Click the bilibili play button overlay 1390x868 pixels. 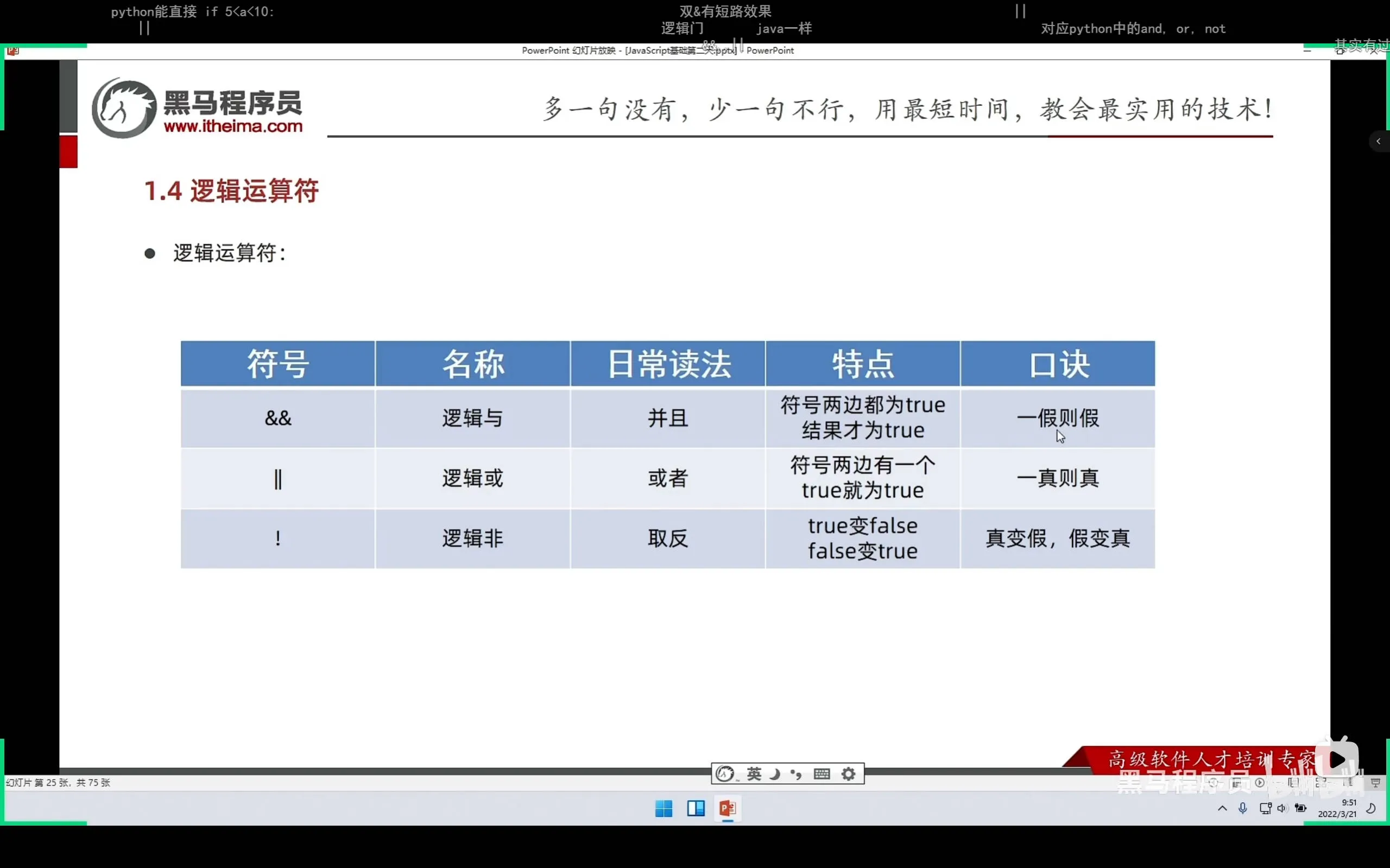(x=1337, y=760)
